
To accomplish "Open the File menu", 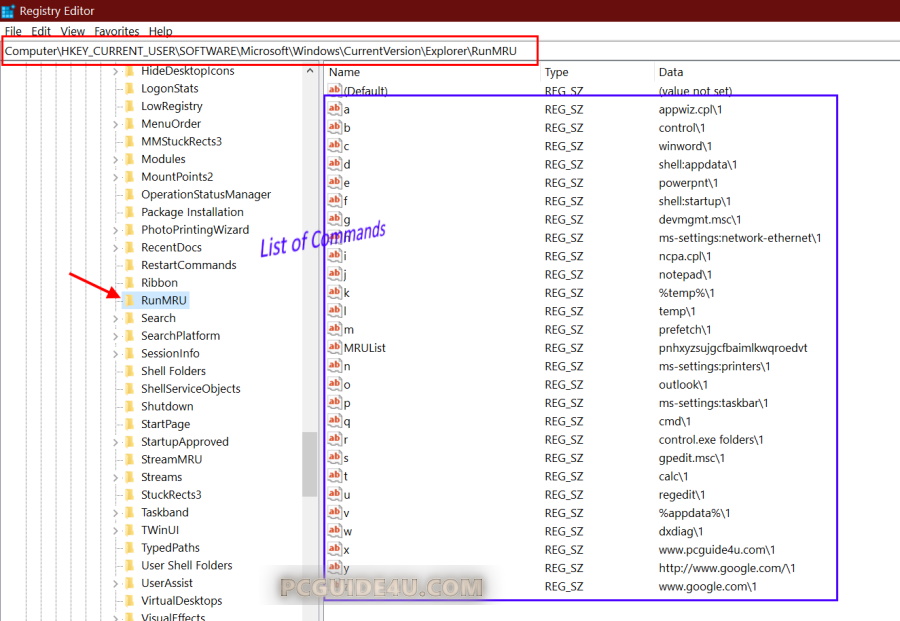I will [13, 31].
